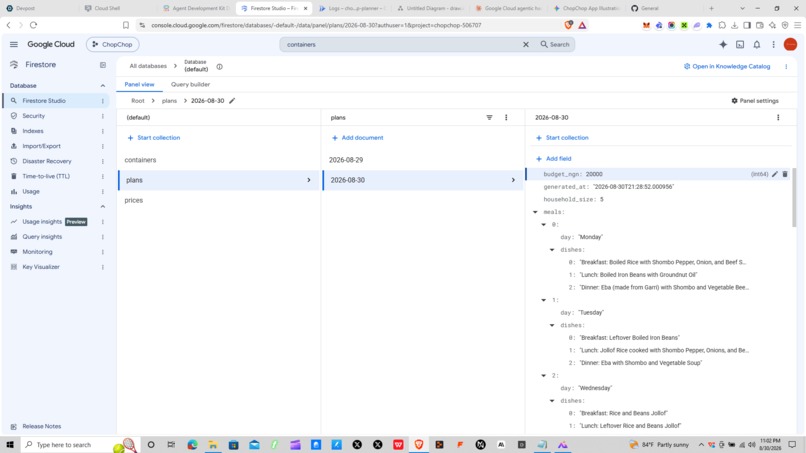Filter the plans collection documents
This screenshot has width=806, height=453.
(489, 118)
